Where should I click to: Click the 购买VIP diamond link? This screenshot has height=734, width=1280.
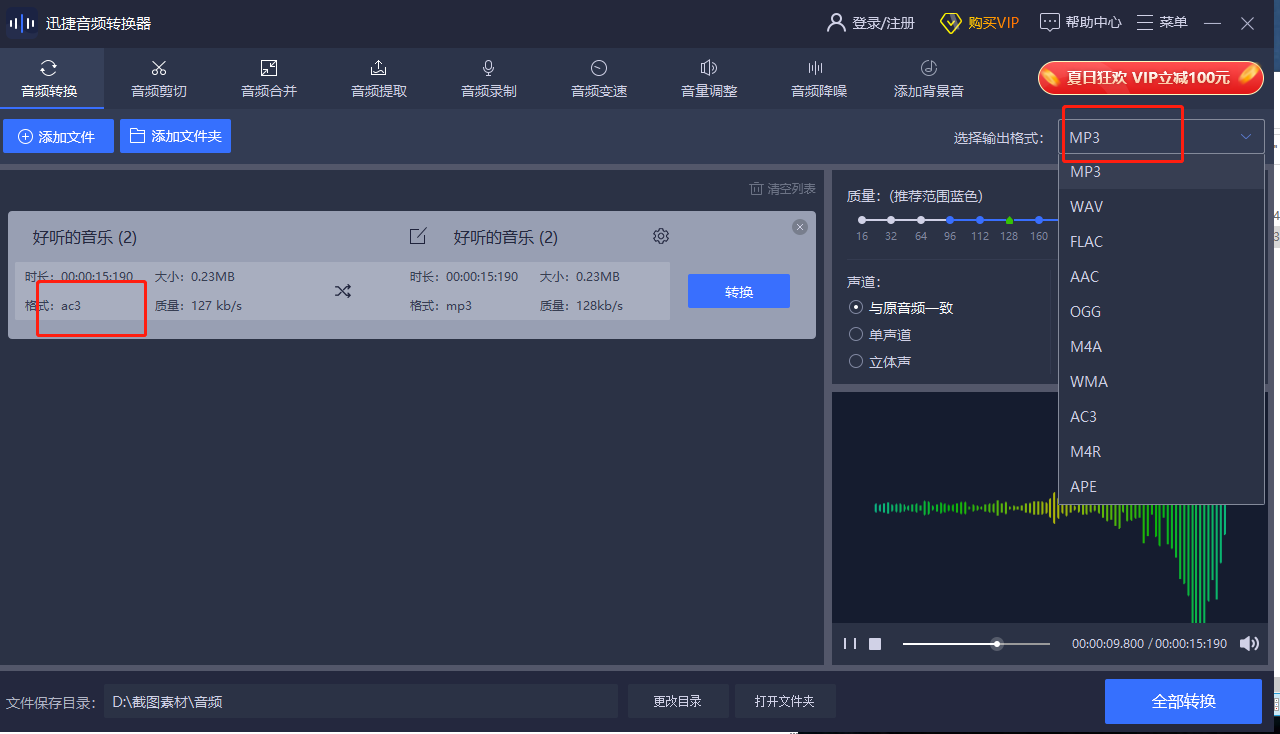(979, 22)
